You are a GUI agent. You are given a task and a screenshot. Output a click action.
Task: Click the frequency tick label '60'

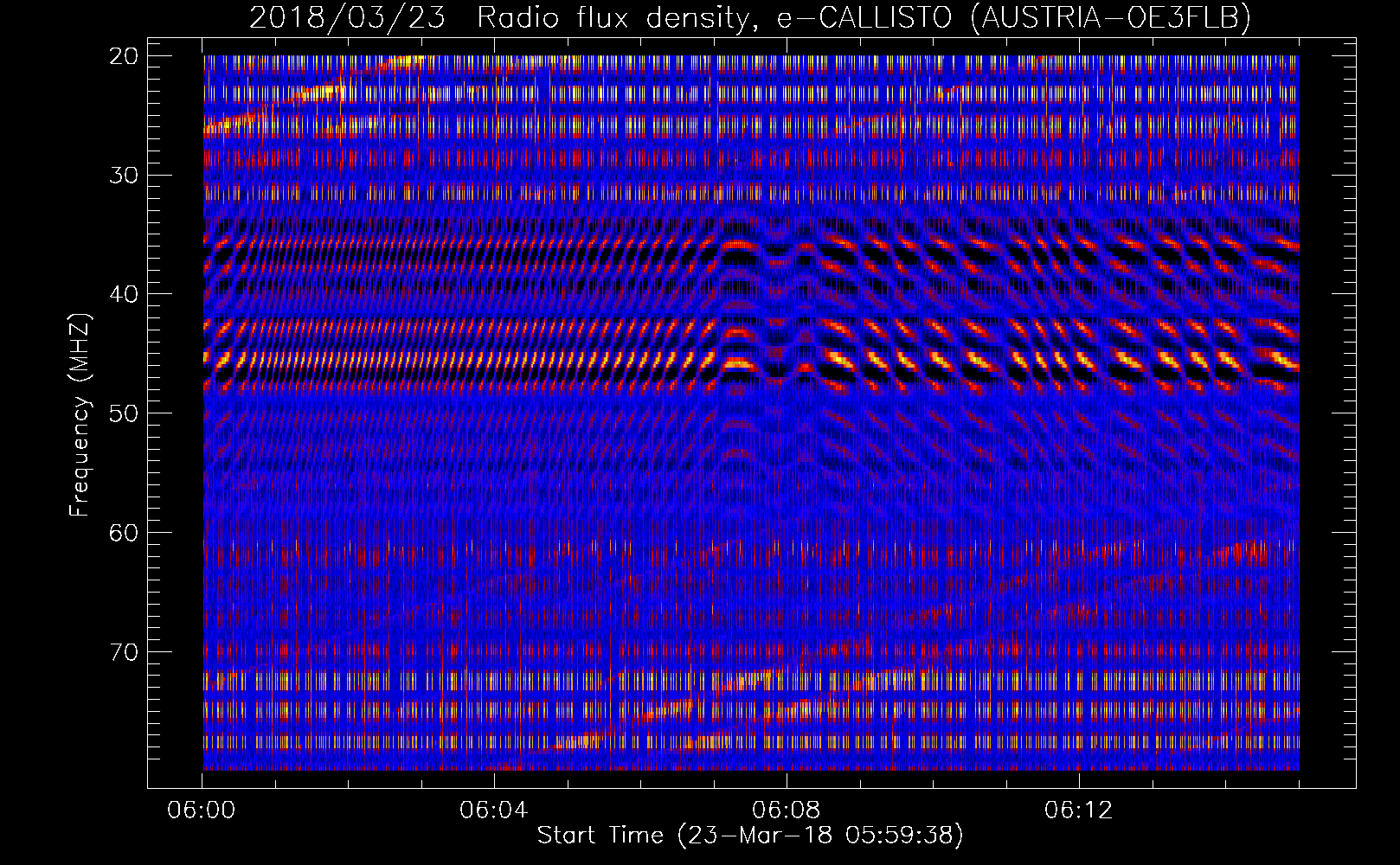tap(125, 533)
